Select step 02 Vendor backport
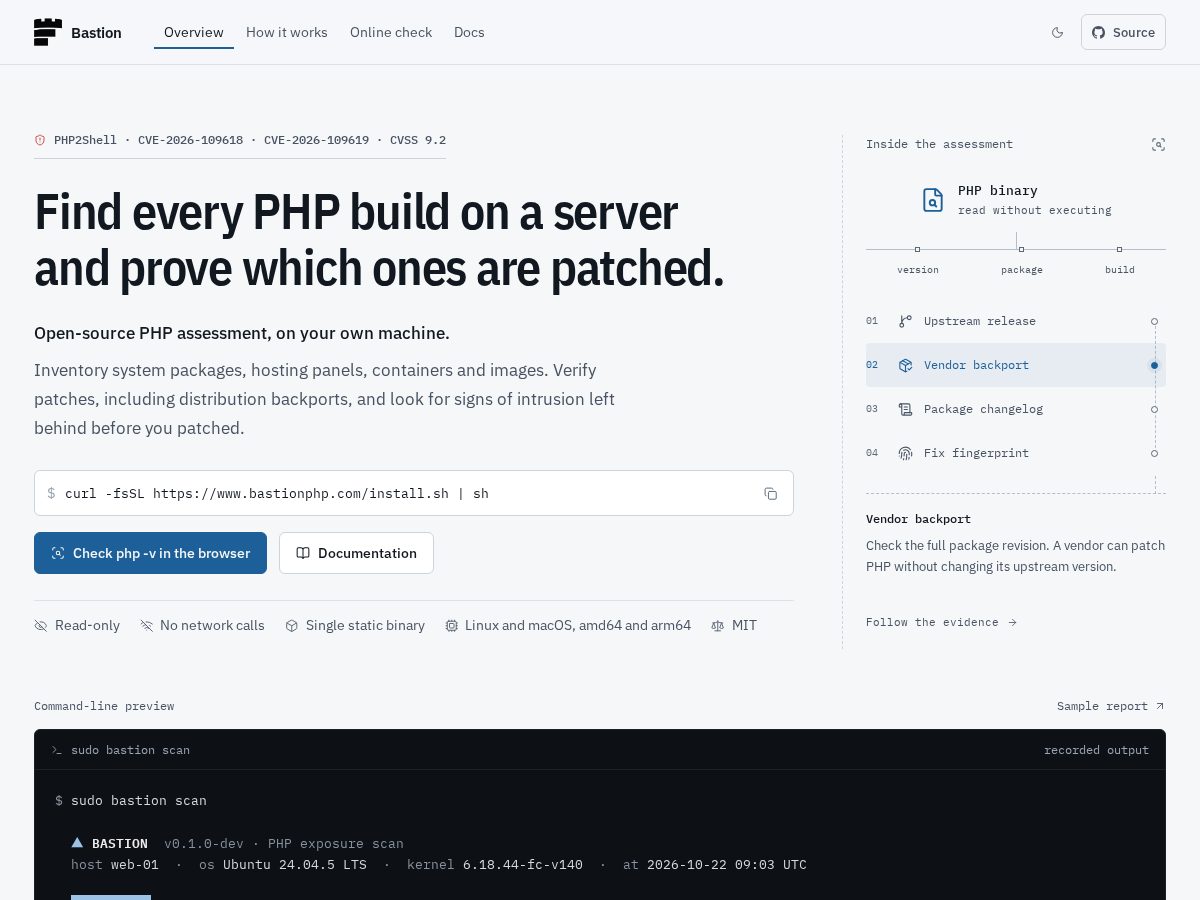The width and height of the screenshot is (1200, 900). 1016,365
